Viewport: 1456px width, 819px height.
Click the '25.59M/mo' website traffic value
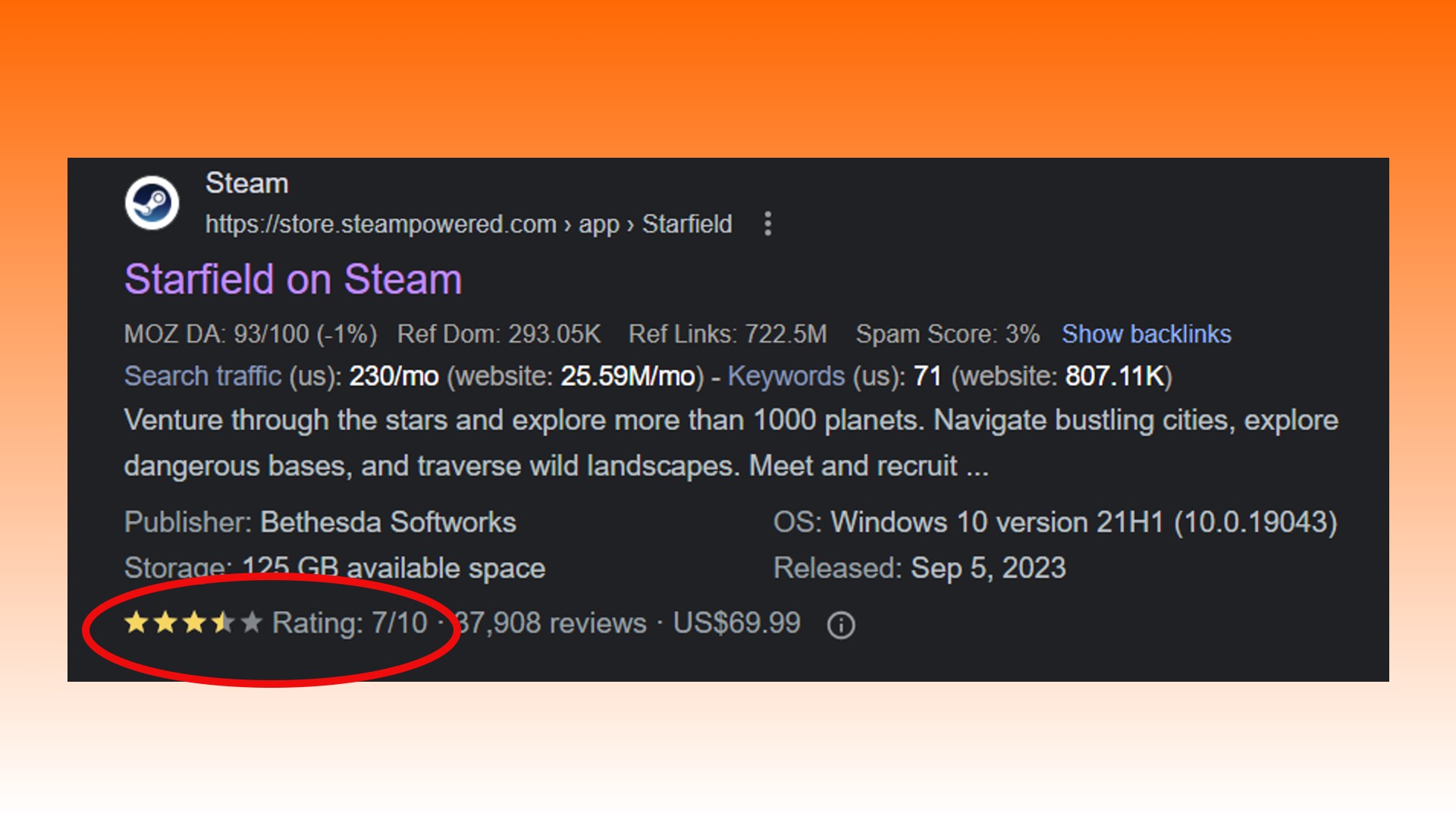click(628, 376)
